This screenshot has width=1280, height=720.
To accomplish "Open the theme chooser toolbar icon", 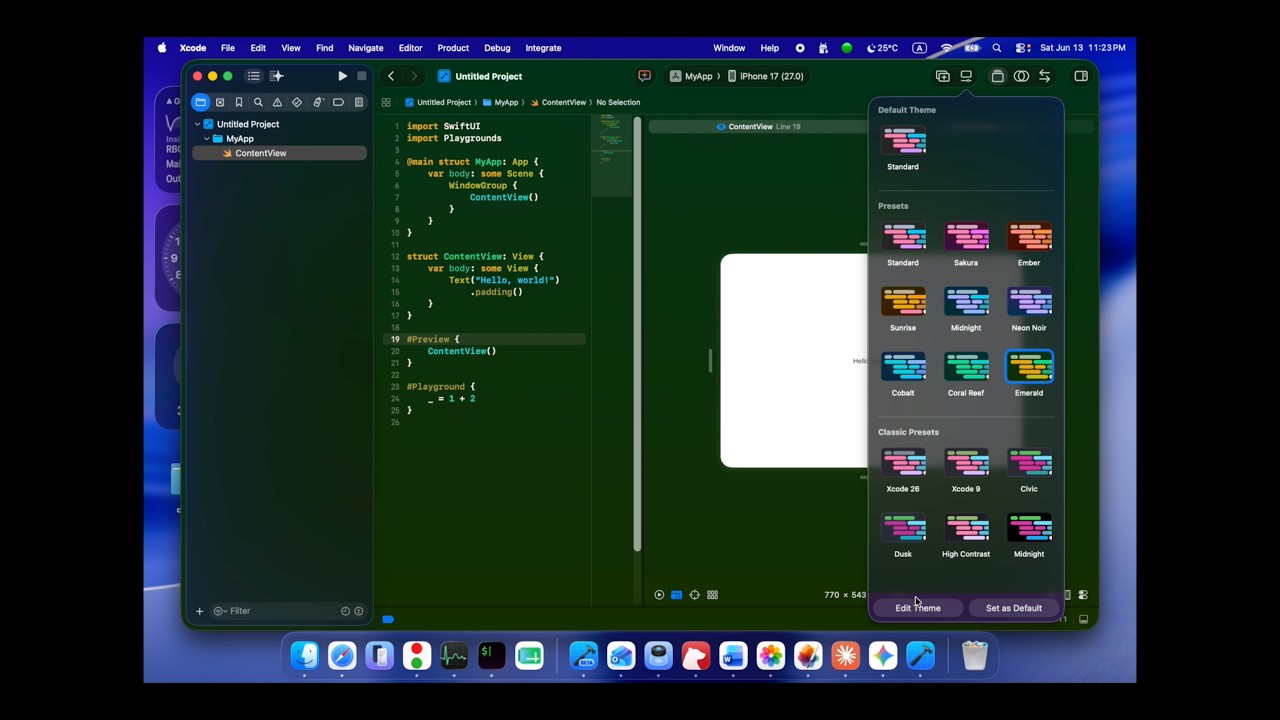I will pos(966,76).
